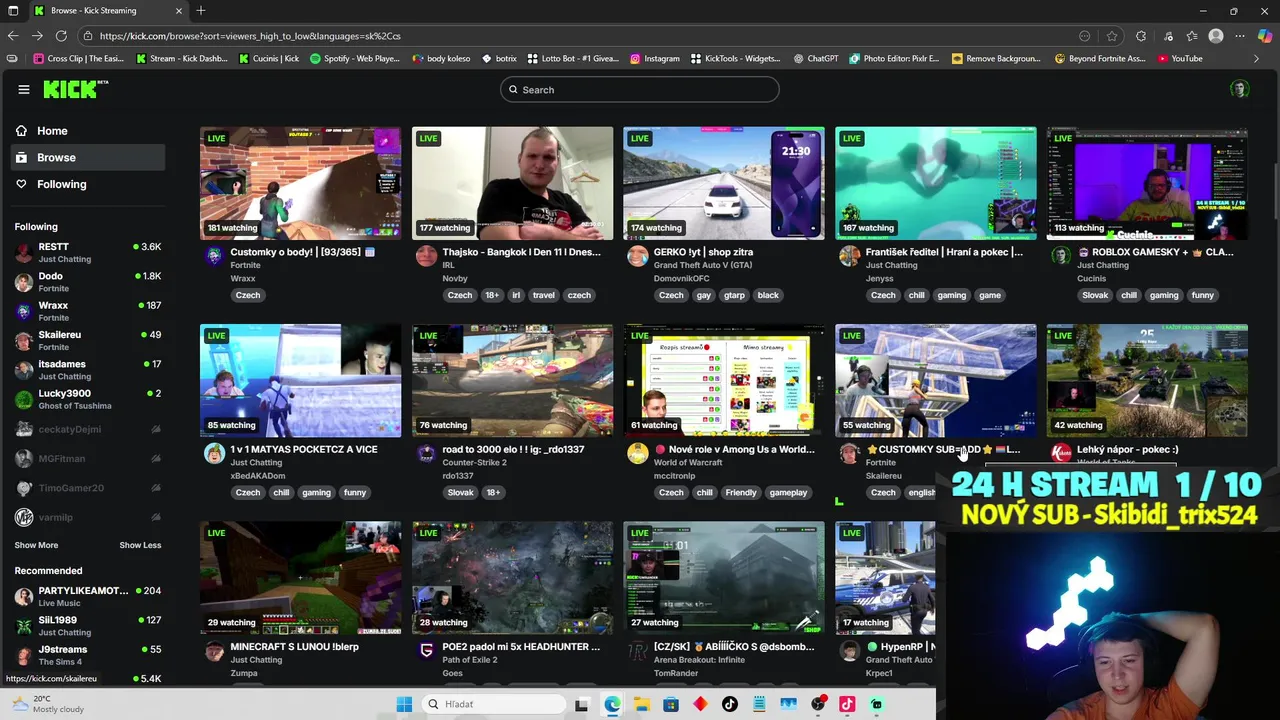Open J9streams recommended channel

tap(88, 655)
